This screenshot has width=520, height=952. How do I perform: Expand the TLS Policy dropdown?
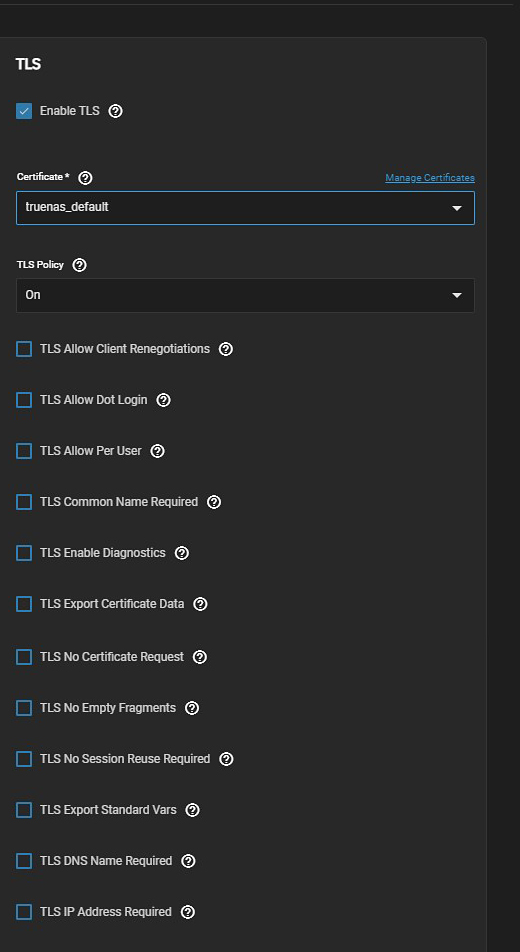coord(245,295)
